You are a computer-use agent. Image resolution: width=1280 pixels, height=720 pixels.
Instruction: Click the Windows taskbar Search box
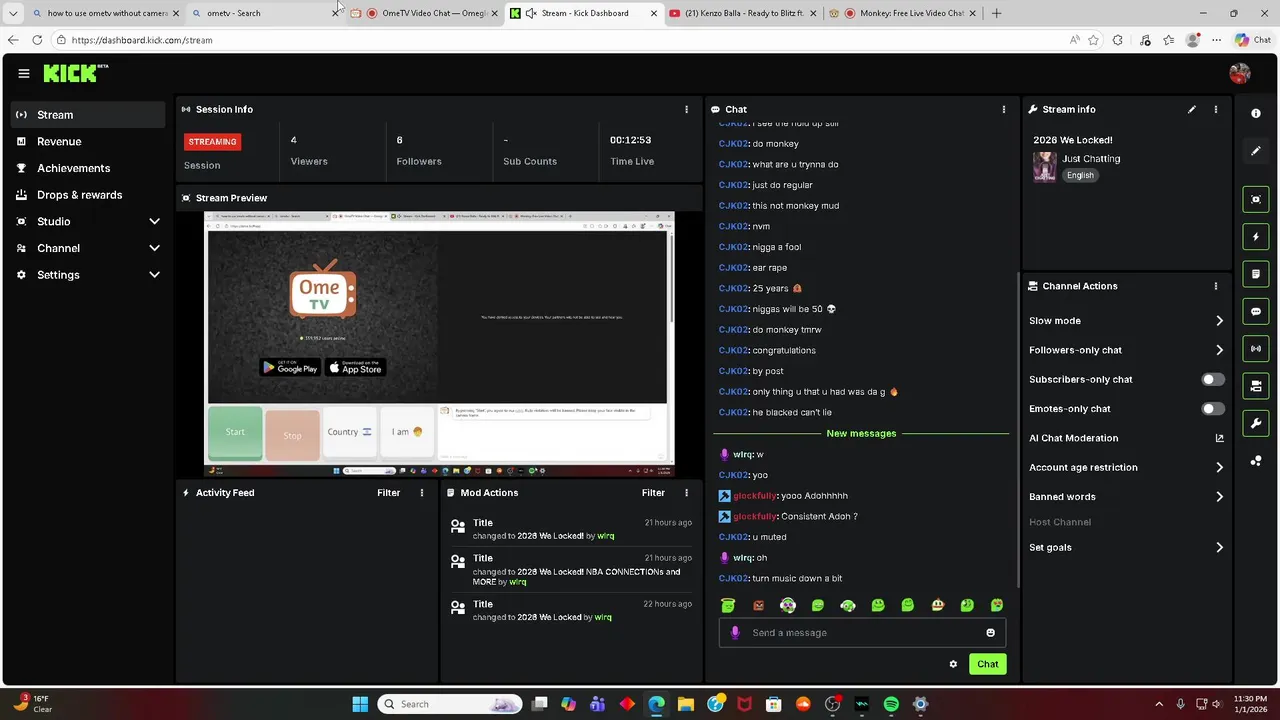coord(450,704)
